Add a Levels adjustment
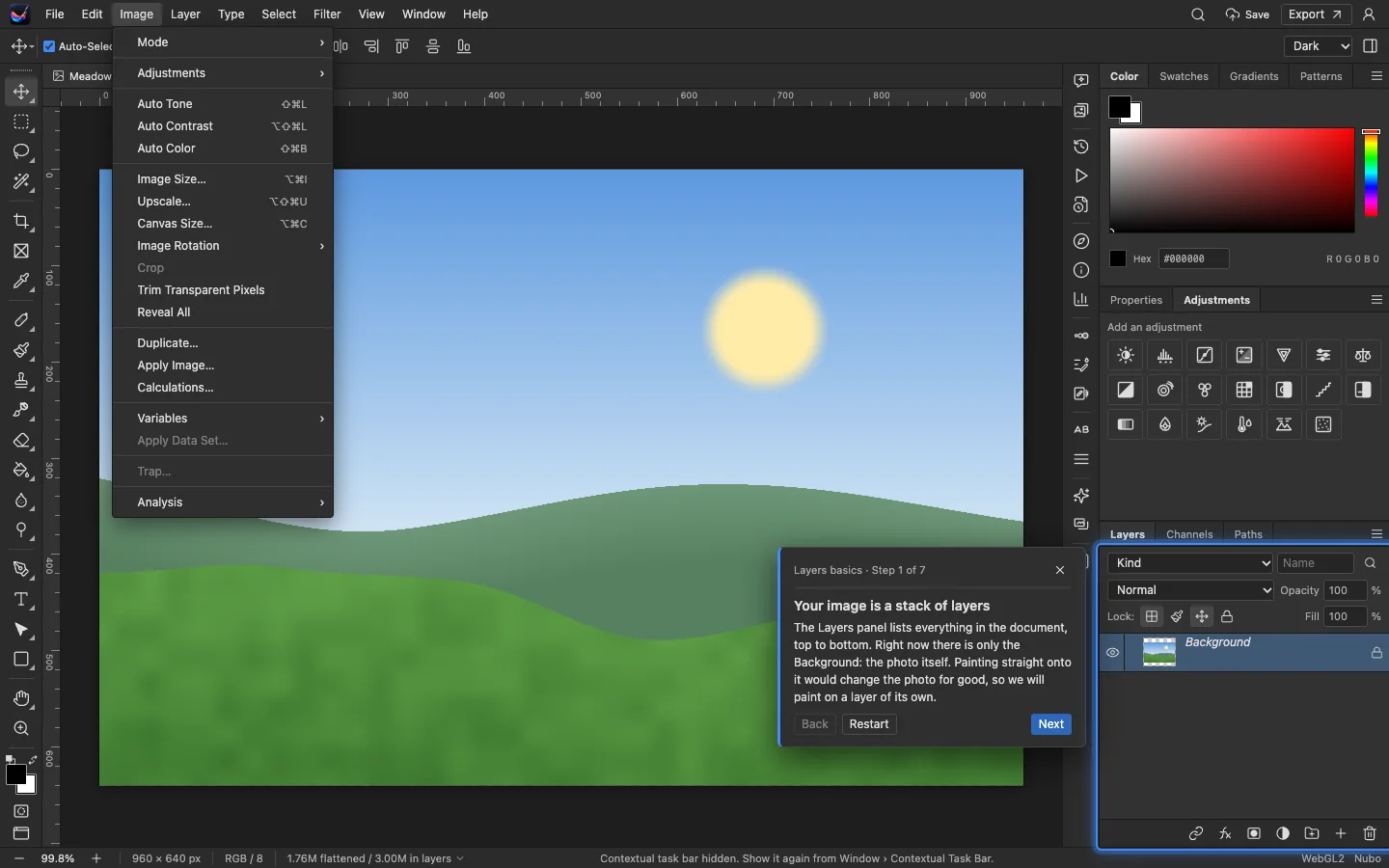1389x868 pixels. coord(1165,355)
